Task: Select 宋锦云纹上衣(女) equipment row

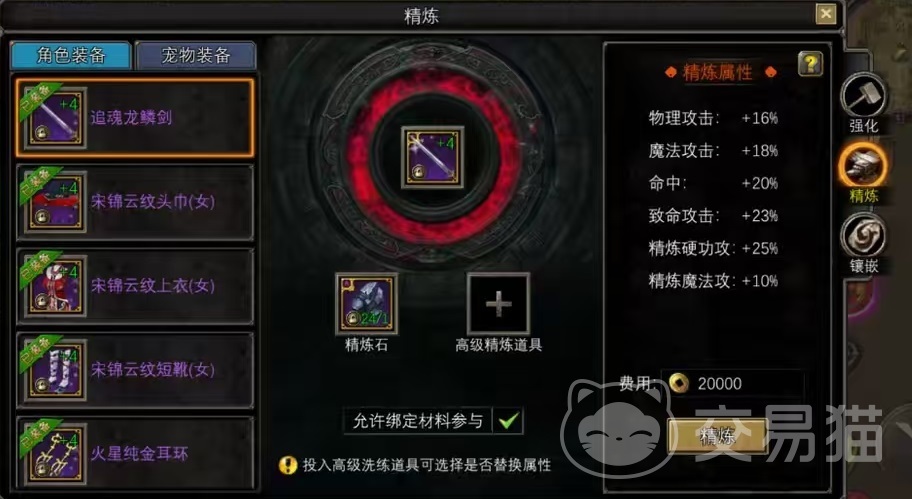Action: click(135, 286)
